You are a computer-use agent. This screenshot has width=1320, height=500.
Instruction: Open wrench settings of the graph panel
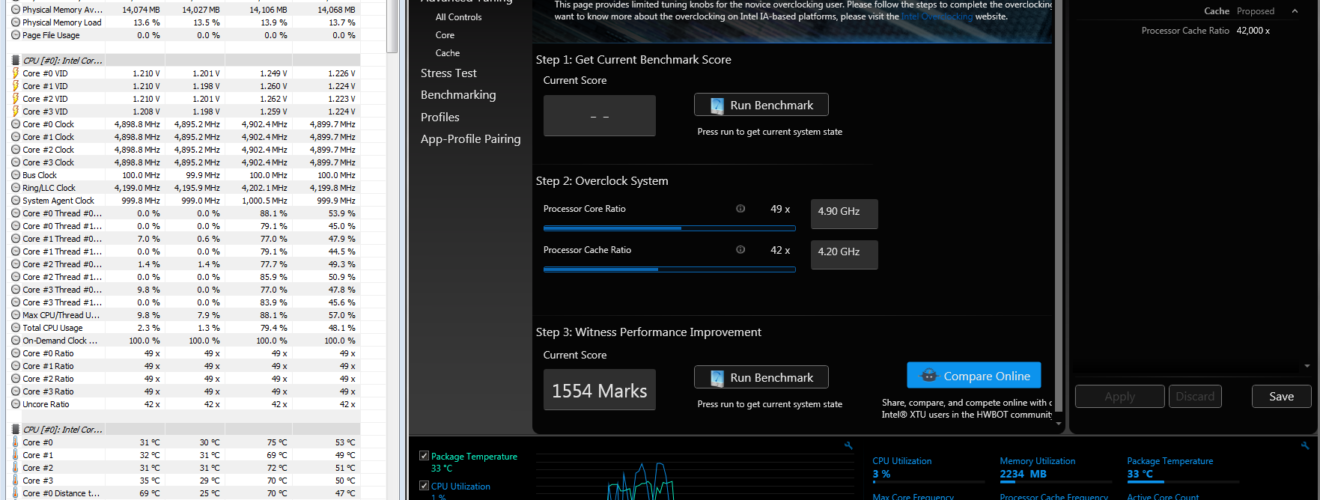pos(848,446)
